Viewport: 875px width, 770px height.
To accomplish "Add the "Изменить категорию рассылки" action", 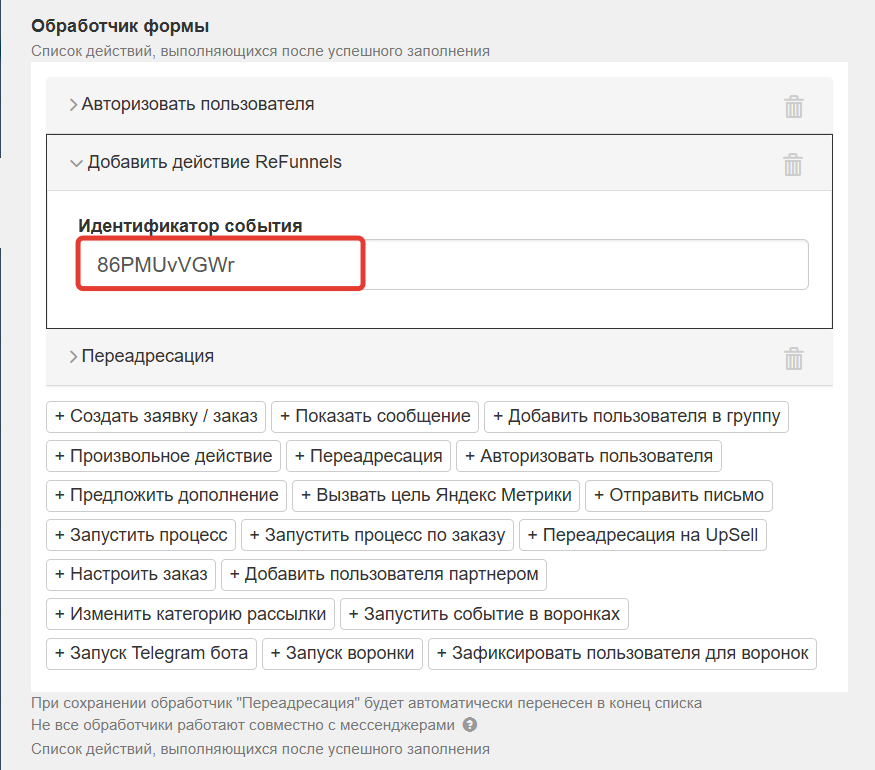I will pyautogui.click(x=192, y=614).
